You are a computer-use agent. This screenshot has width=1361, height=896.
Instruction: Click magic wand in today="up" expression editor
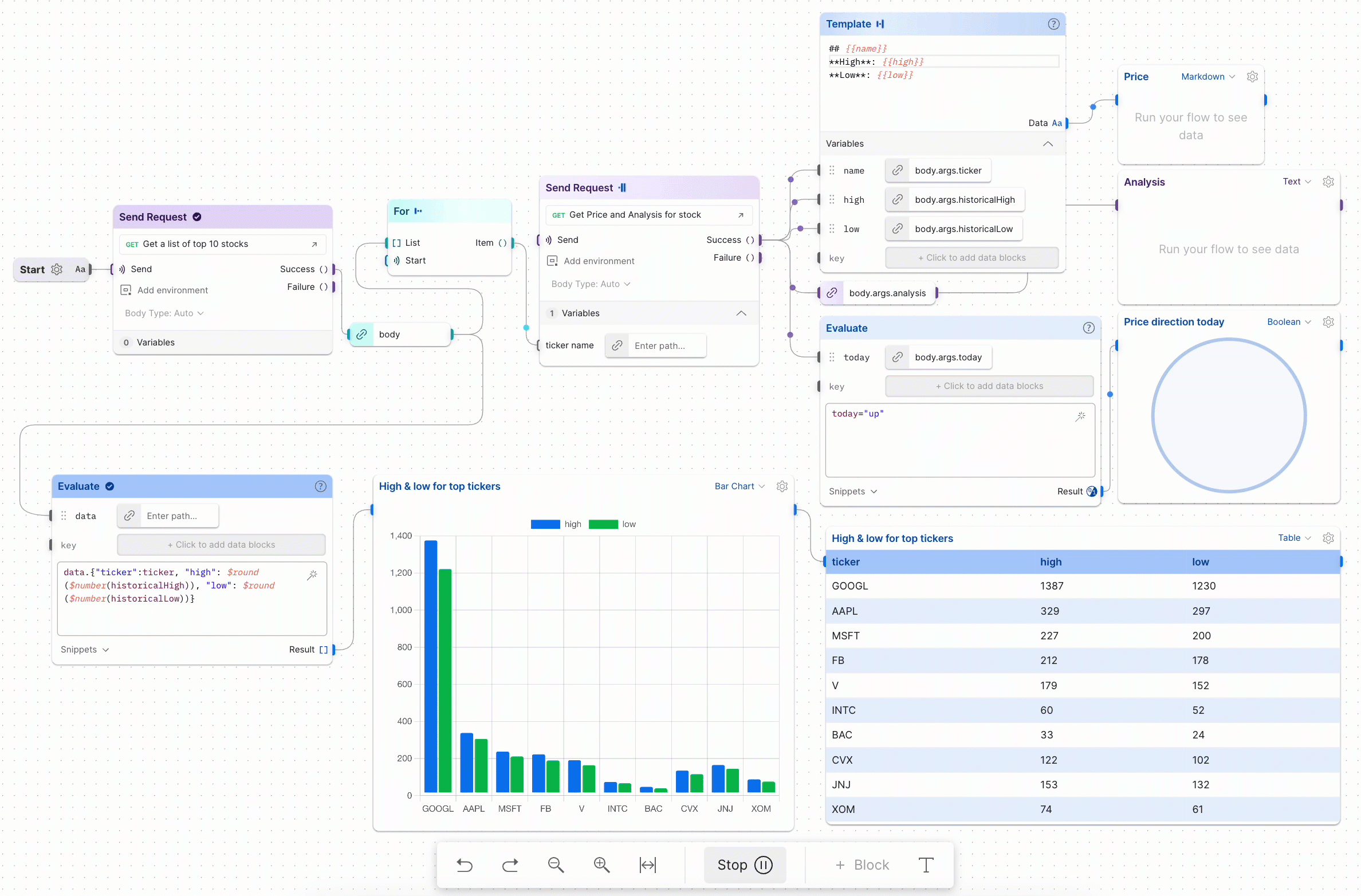(1080, 416)
